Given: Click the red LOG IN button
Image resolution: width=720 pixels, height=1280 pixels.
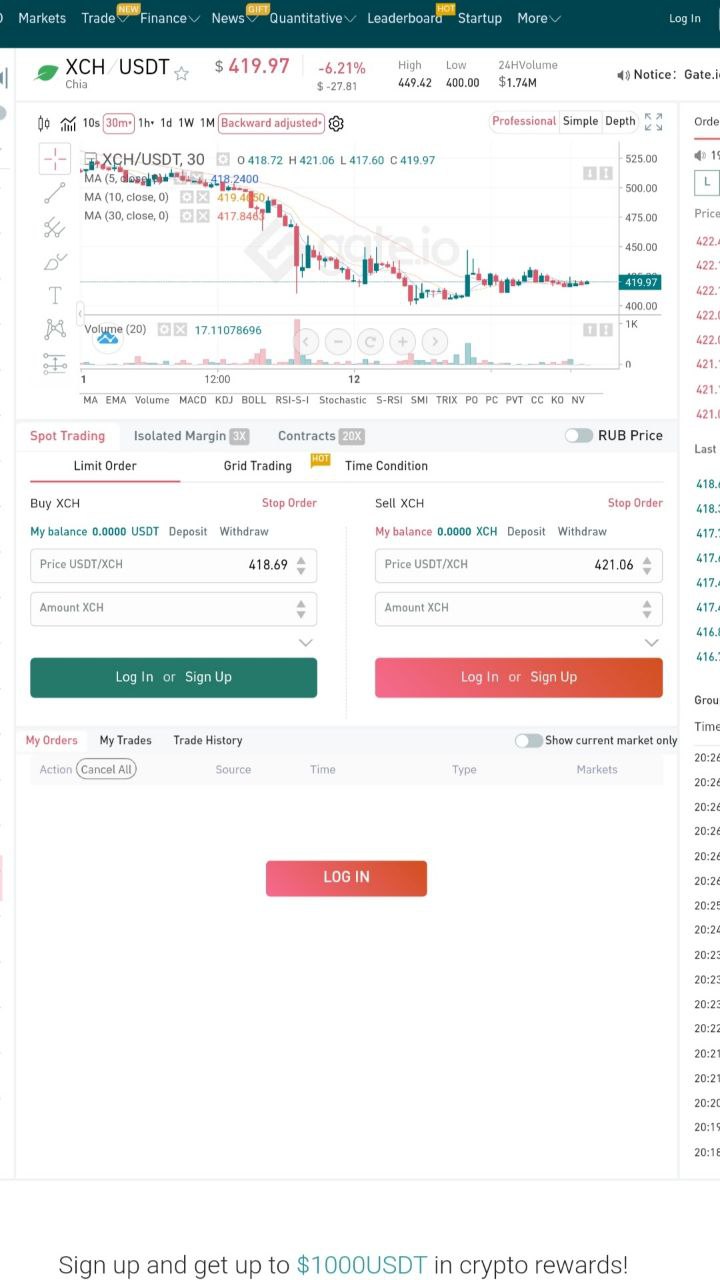Looking at the screenshot, I should coord(346,878).
